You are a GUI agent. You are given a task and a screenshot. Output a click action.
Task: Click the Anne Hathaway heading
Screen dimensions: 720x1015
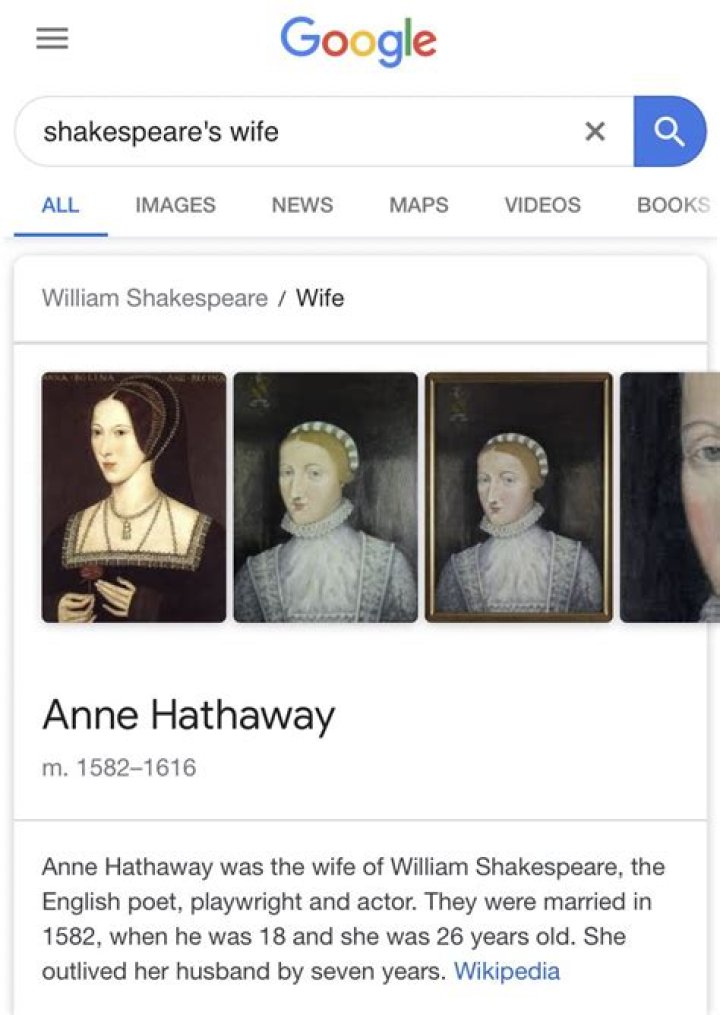188,717
